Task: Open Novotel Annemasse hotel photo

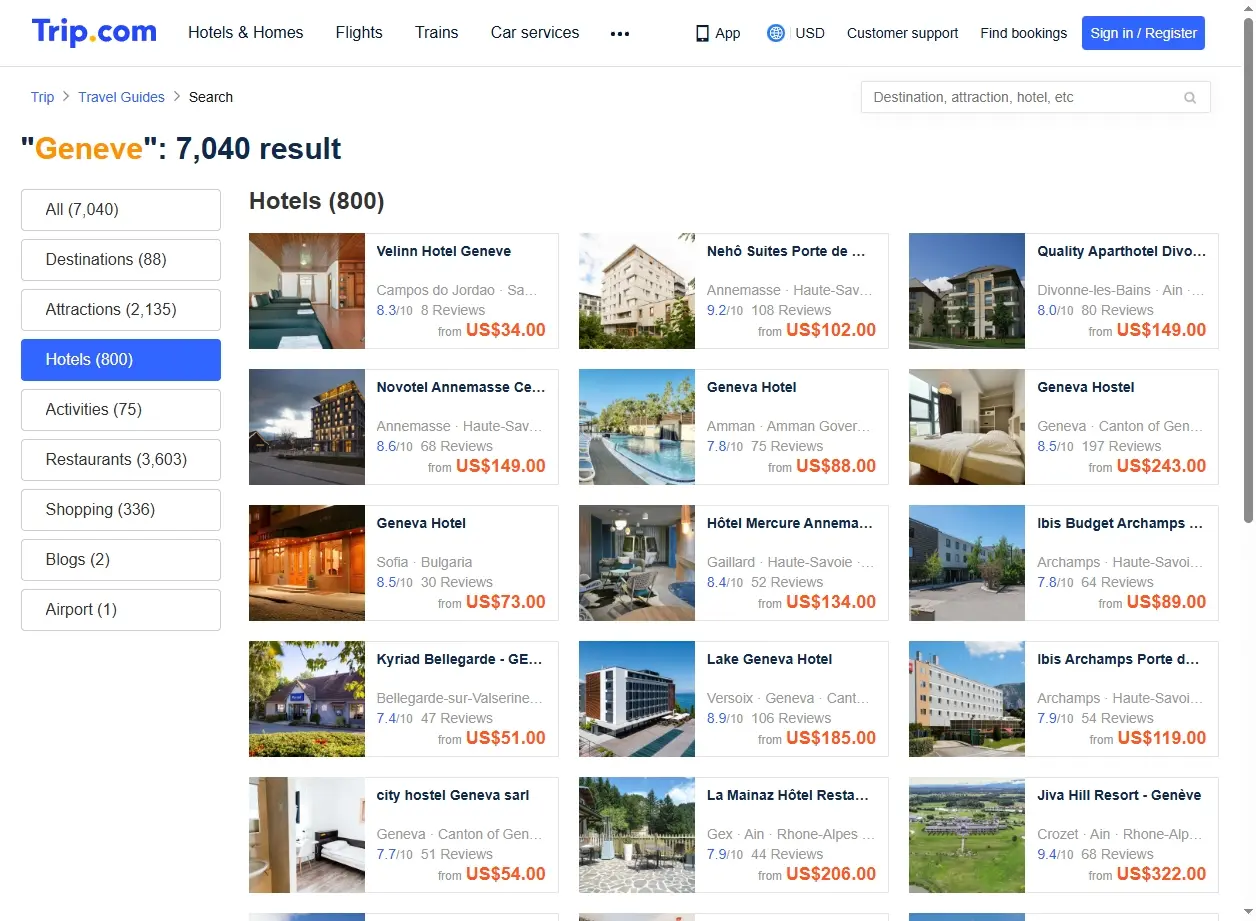Action: (307, 427)
